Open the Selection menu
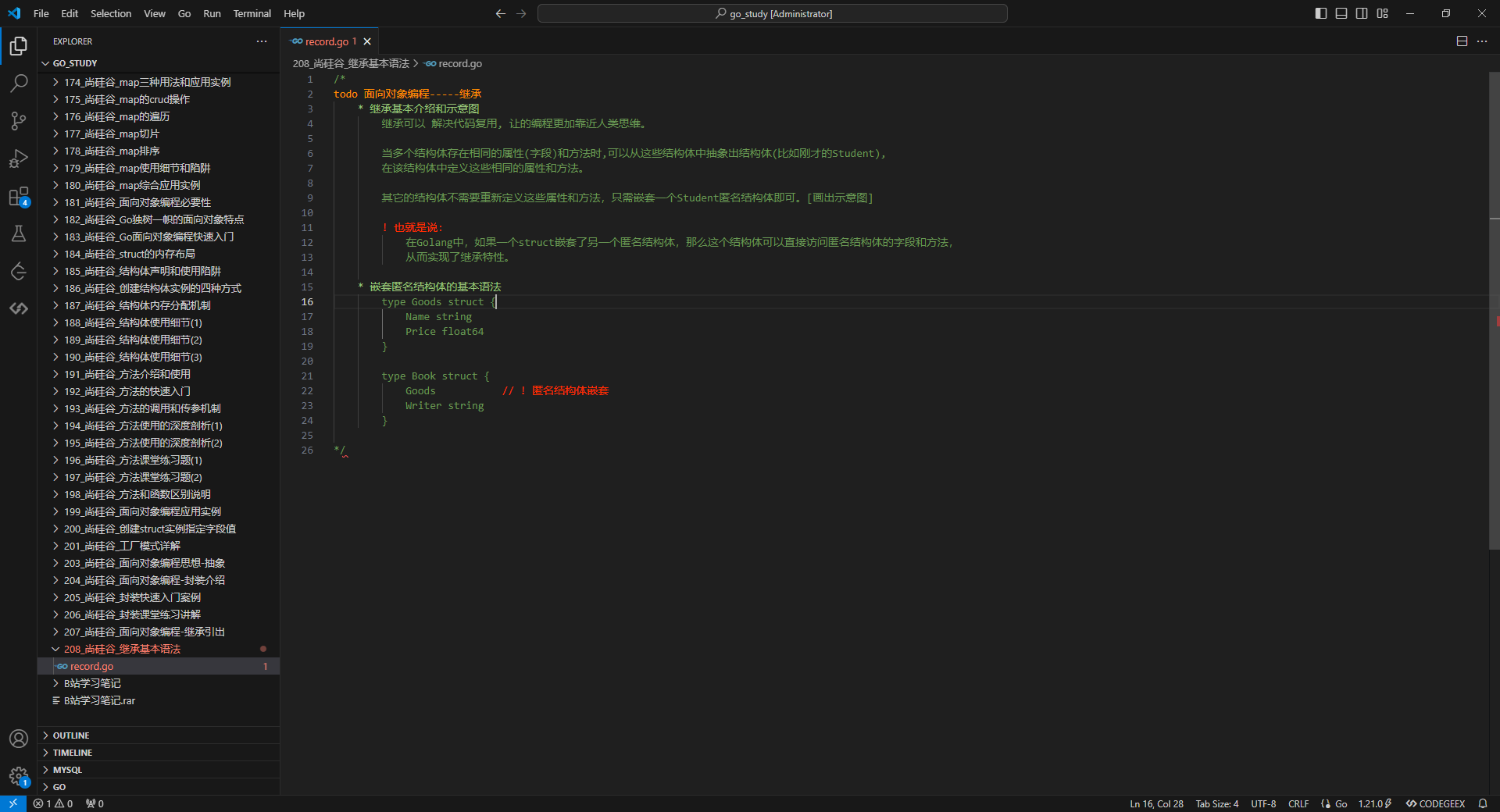The image size is (1500, 812). [x=111, y=13]
